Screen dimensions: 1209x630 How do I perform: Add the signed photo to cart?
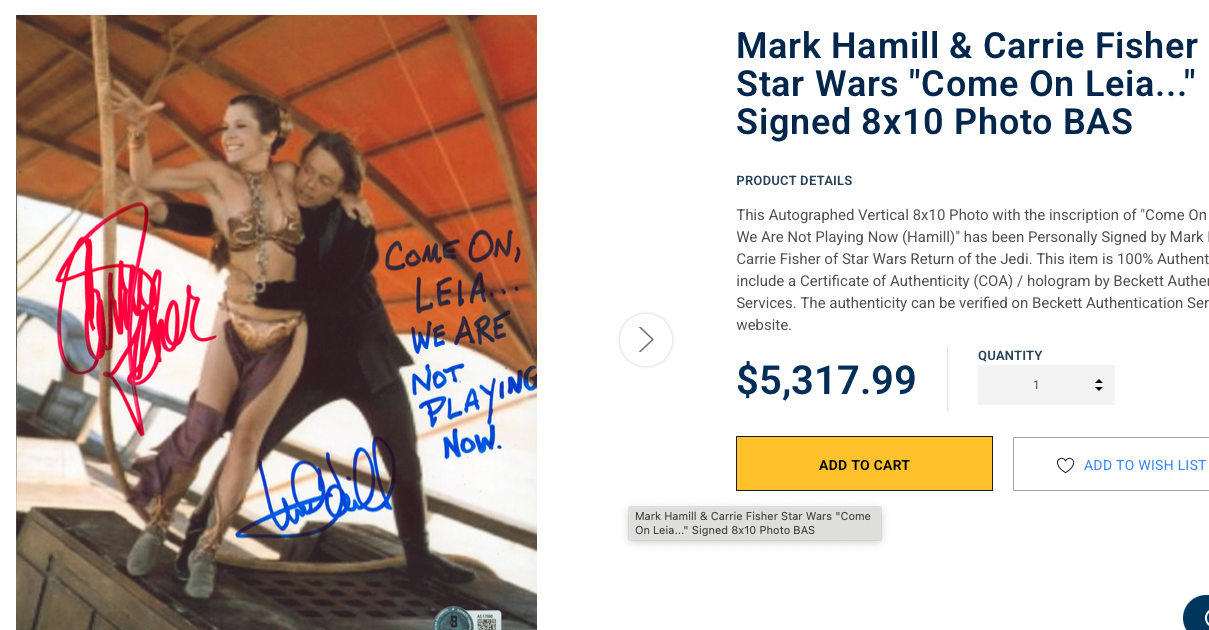click(864, 464)
